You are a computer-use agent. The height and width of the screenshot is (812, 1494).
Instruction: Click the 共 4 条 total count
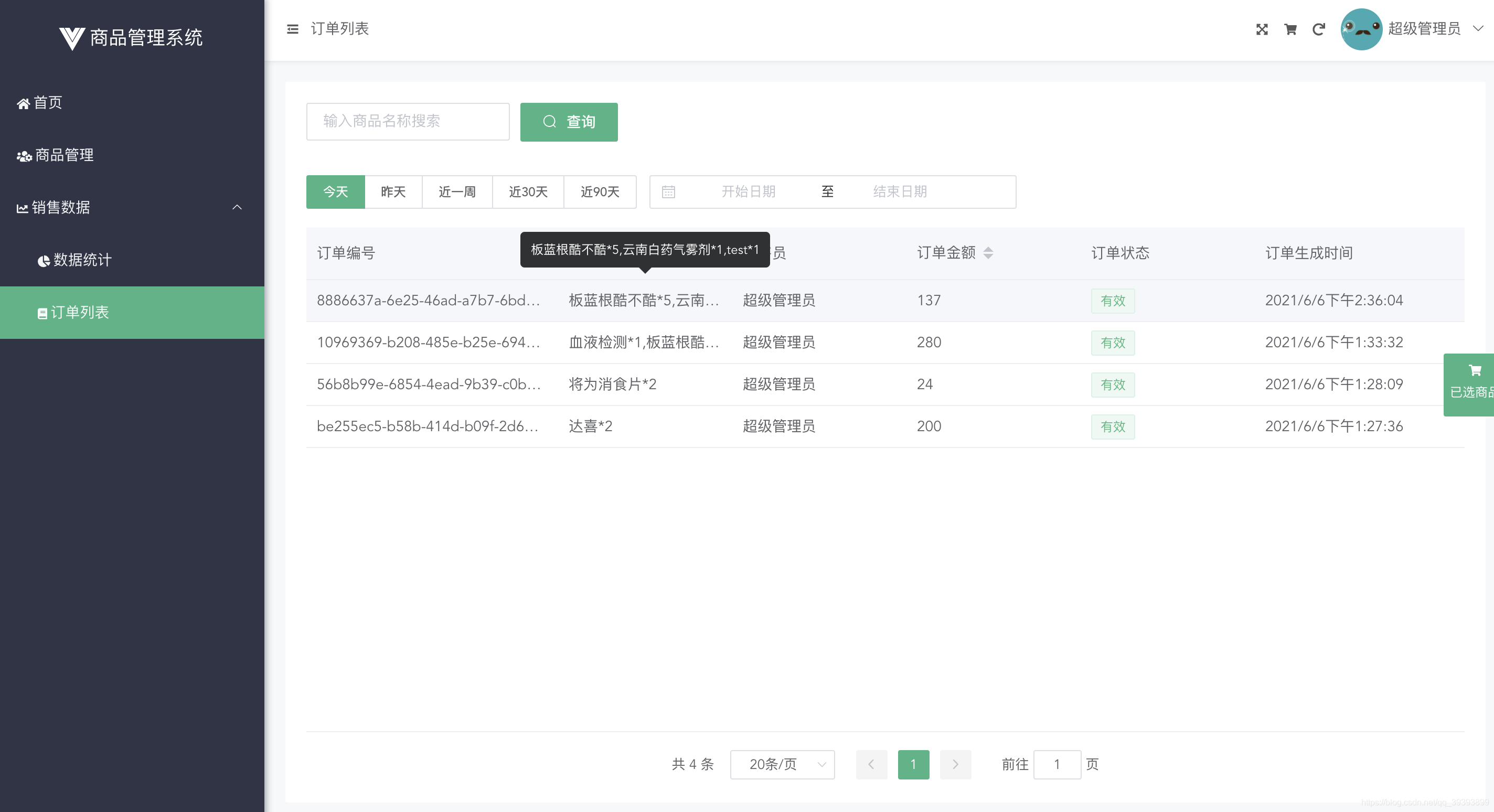point(692,764)
